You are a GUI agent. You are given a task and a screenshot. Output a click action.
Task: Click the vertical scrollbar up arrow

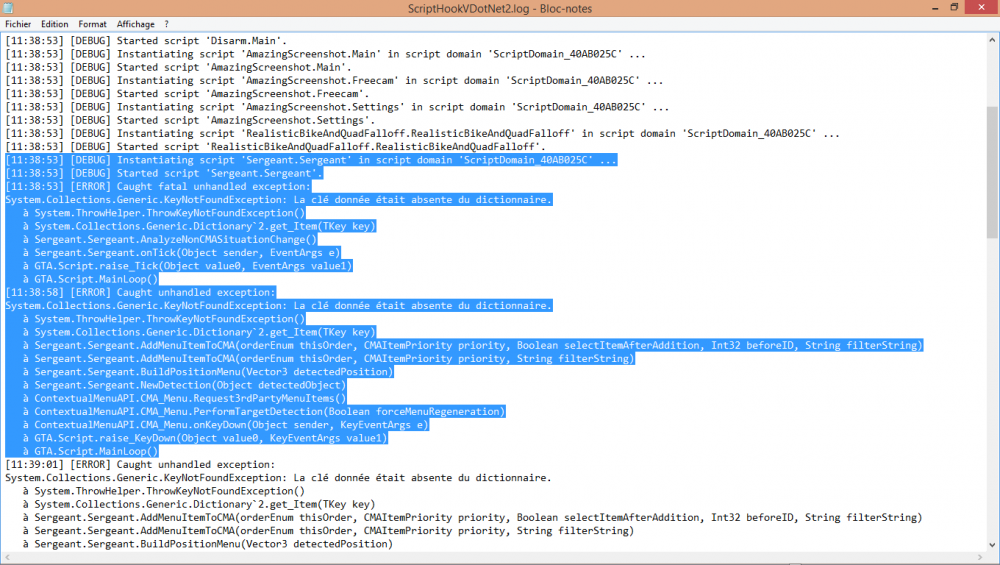(992, 40)
